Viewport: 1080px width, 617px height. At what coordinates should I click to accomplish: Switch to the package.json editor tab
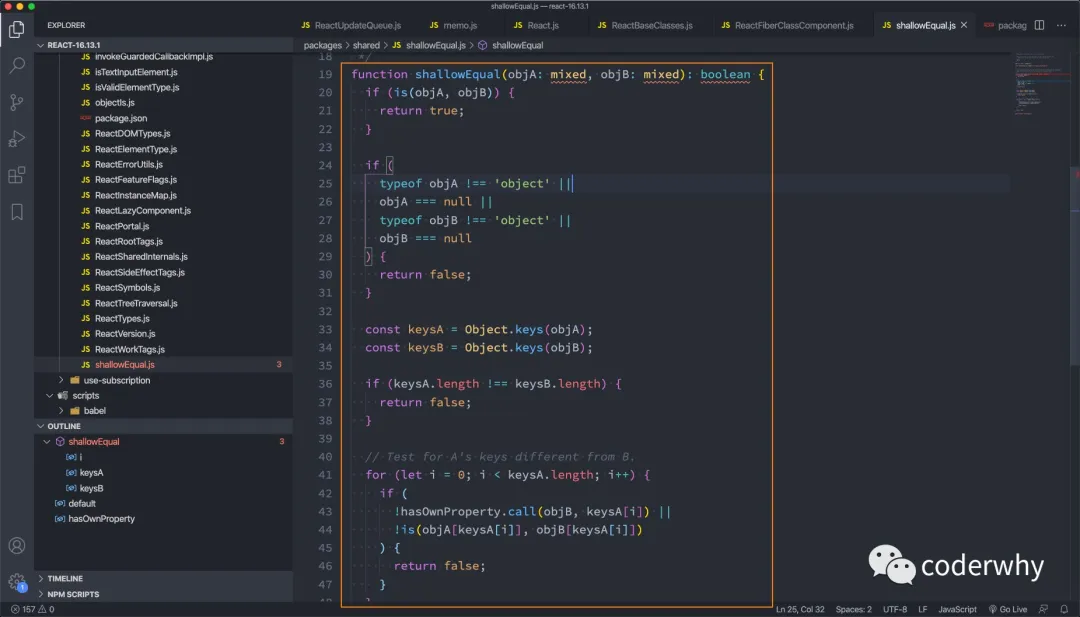(x=1004, y=25)
